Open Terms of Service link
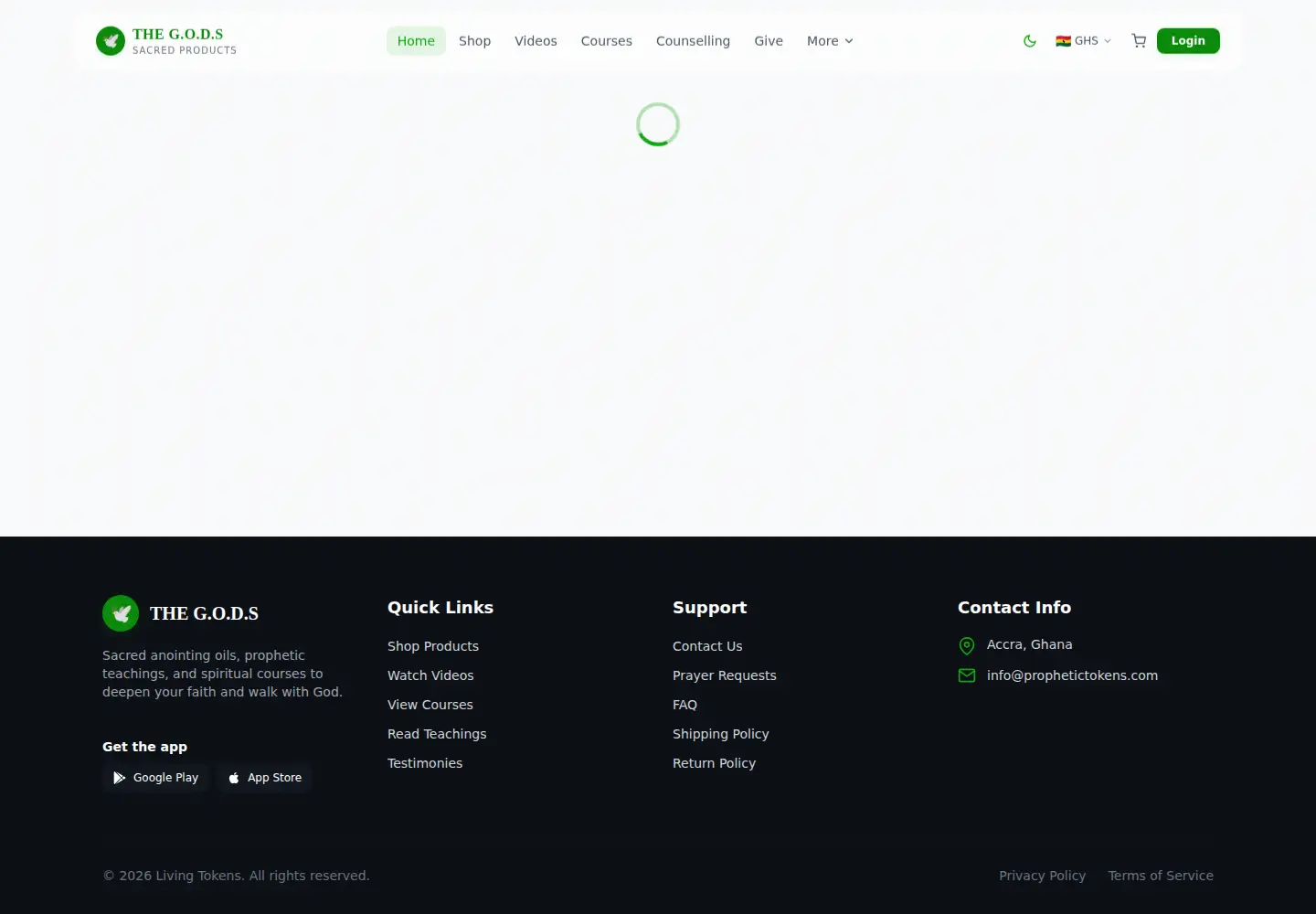The image size is (1316, 914). click(1161, 876)
